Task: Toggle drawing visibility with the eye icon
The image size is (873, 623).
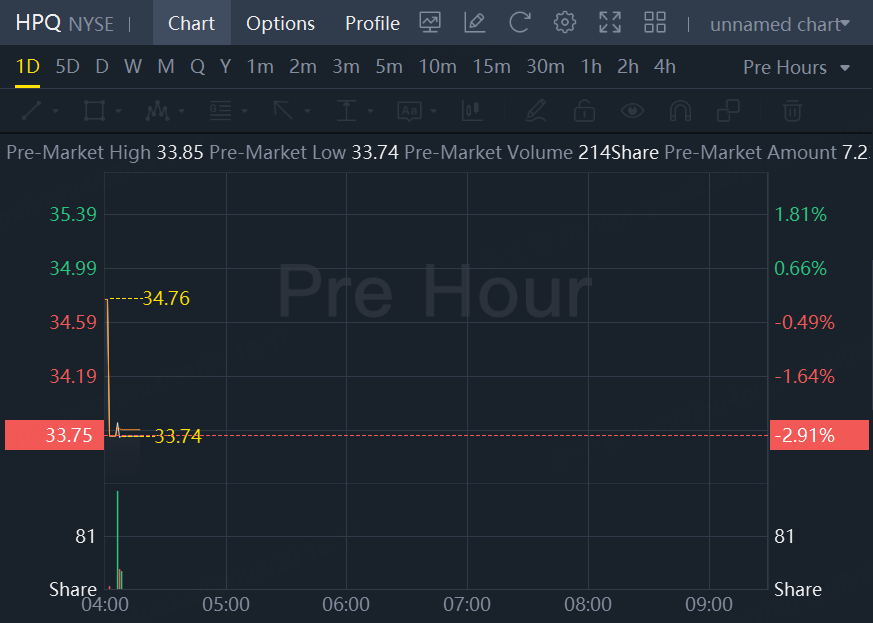Action: point(631,110)
